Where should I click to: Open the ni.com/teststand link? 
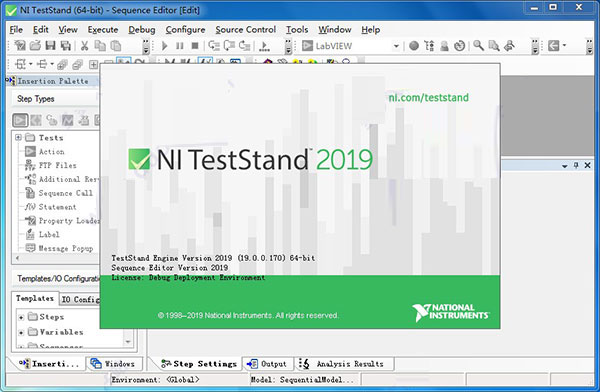tap(429, 98)
